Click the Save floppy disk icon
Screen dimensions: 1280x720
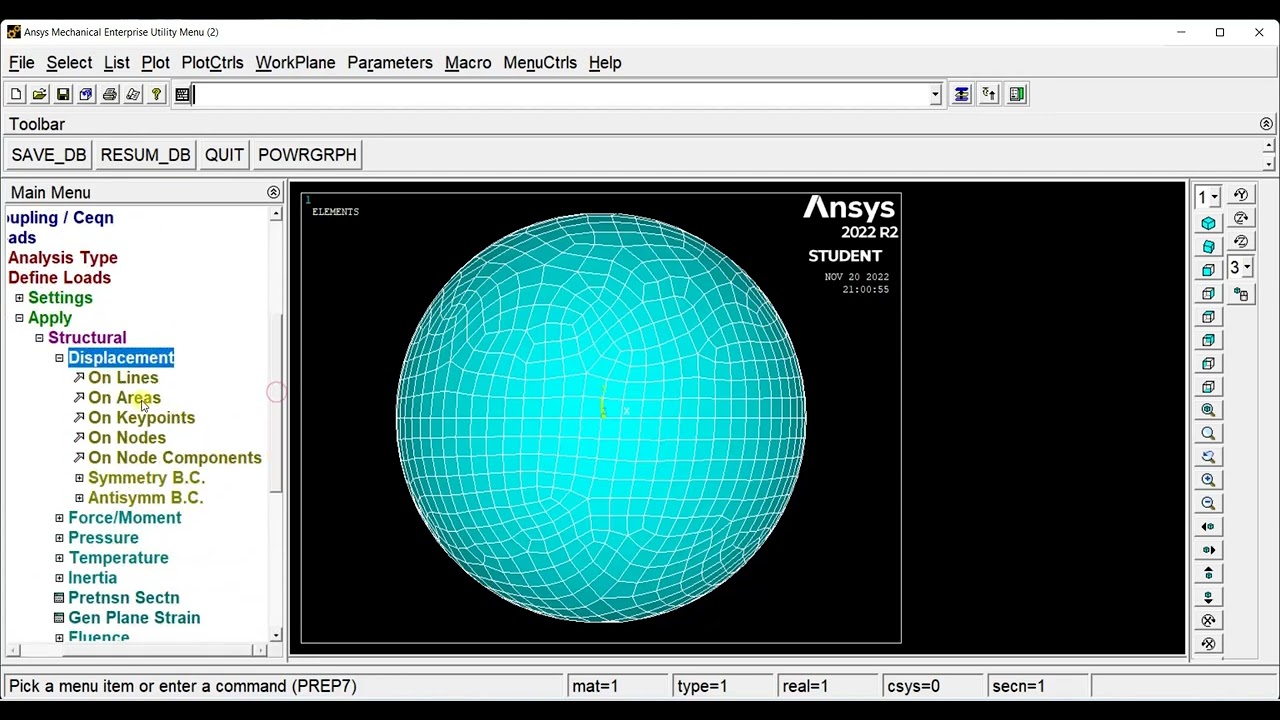(x=63, y=94)
